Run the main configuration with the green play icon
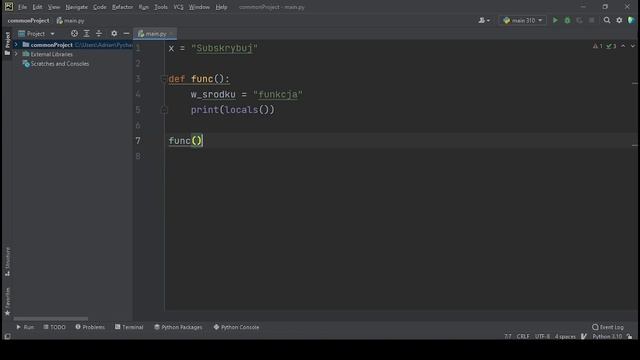Screen dimensions: 640x360 point(555,20)
